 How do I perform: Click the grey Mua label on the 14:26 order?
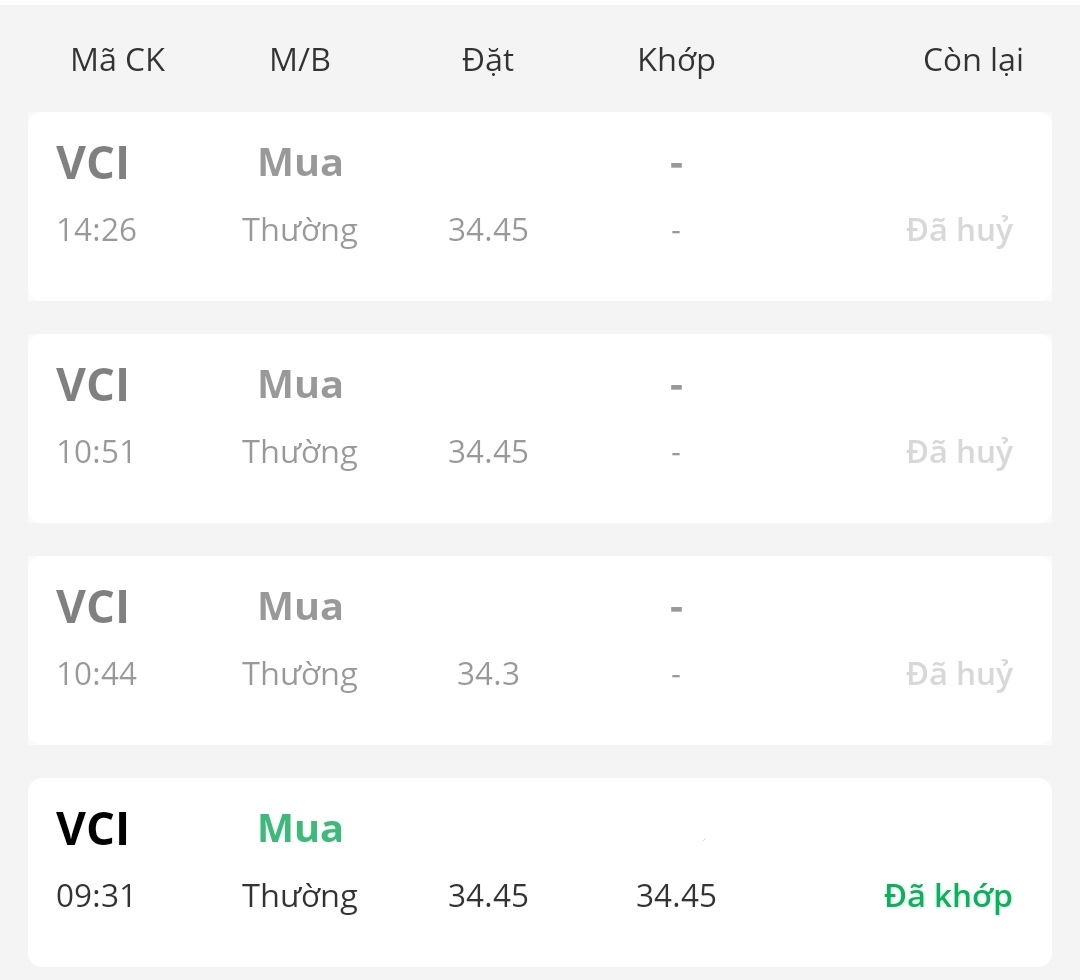(x=300, y=163)
